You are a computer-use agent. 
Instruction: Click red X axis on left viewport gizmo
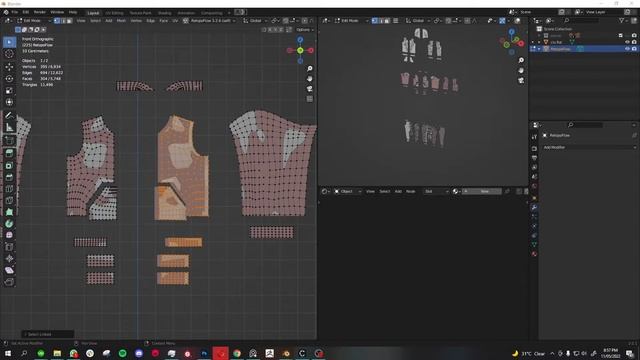pyautogui.click(x=311, y=51)
